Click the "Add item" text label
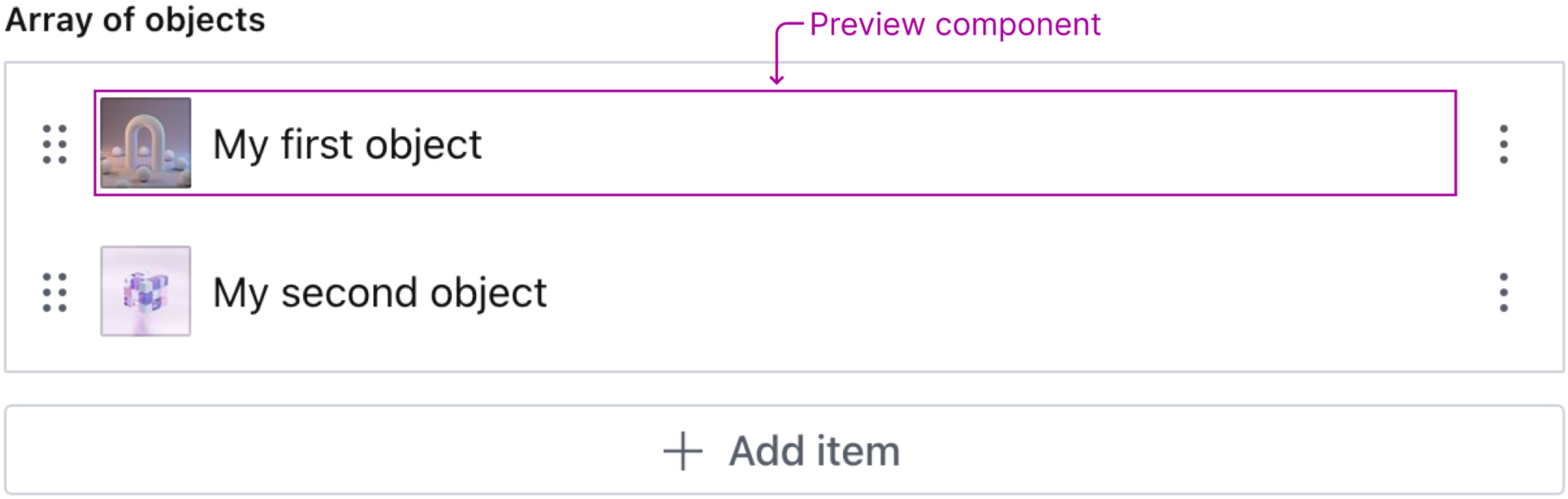This screenshot has width=1568, height=499. pyautogui.click(x=815, y=451)
